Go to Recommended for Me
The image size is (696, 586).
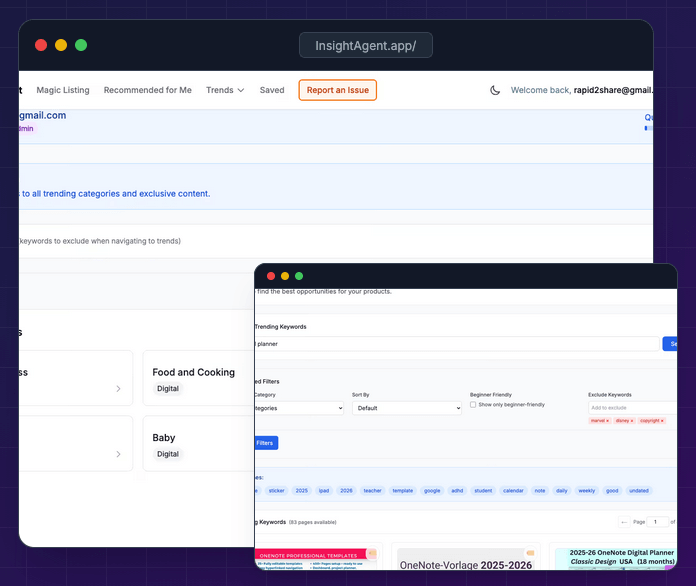point(147,90)
